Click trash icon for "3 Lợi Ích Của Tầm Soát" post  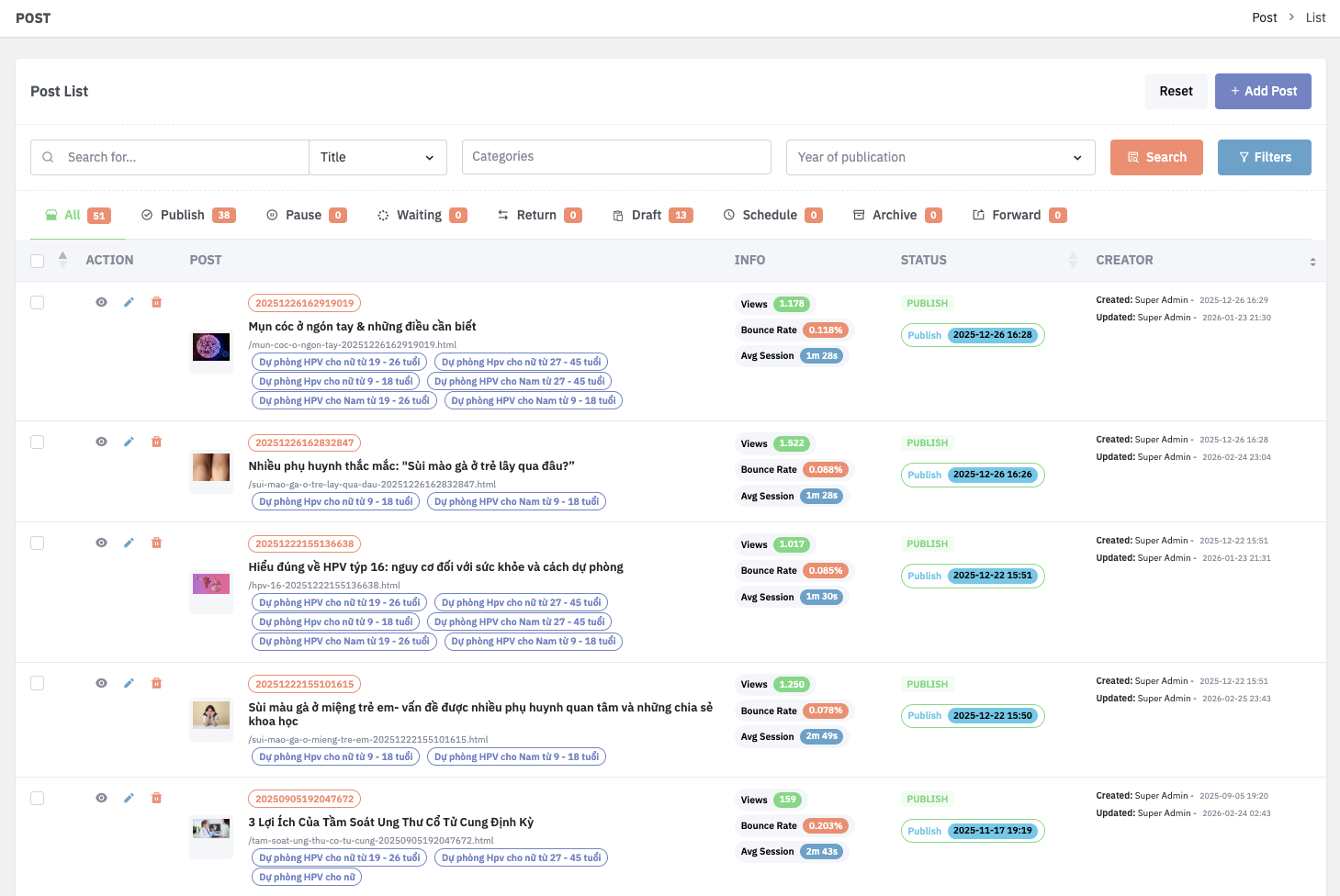tap(156, 798)
